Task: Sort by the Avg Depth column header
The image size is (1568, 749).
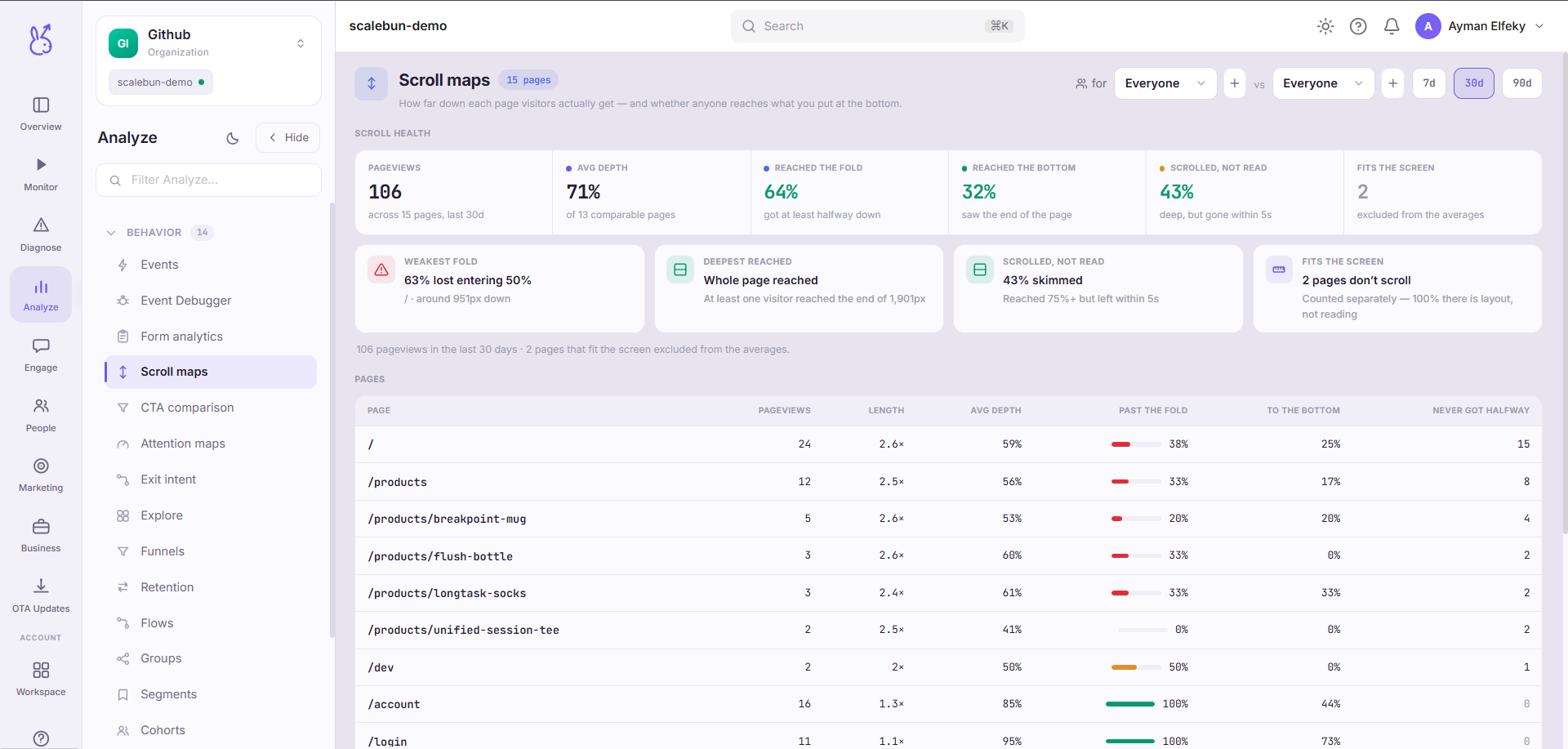Action: point(996,410)
